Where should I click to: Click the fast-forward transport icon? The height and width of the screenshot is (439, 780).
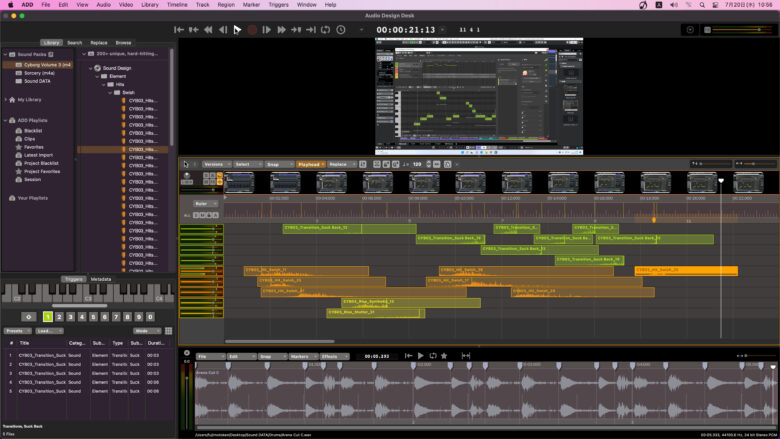[x=281, y=30]
